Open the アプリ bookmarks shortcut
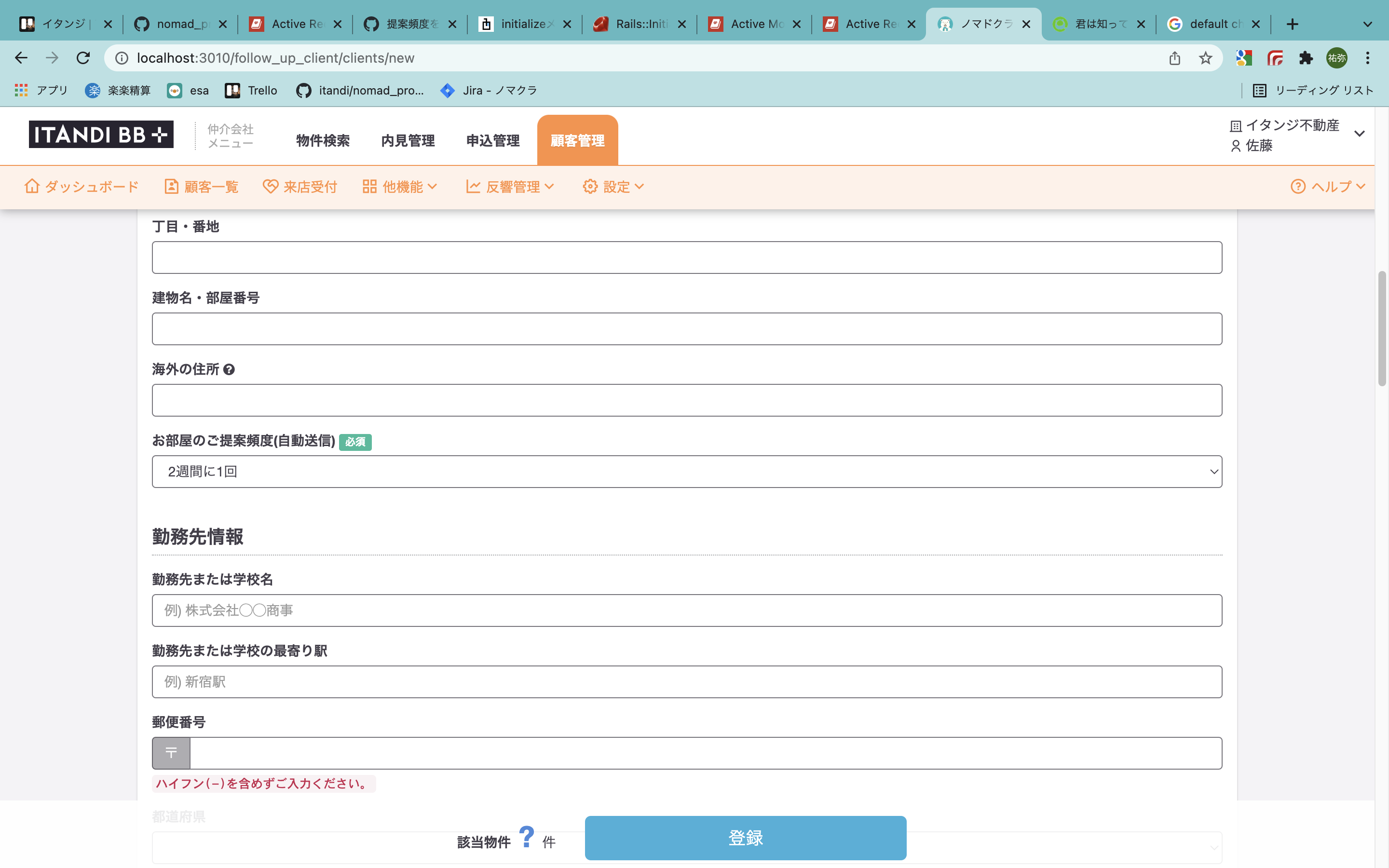The image size is (1389, 868). (x=41, y=90)
